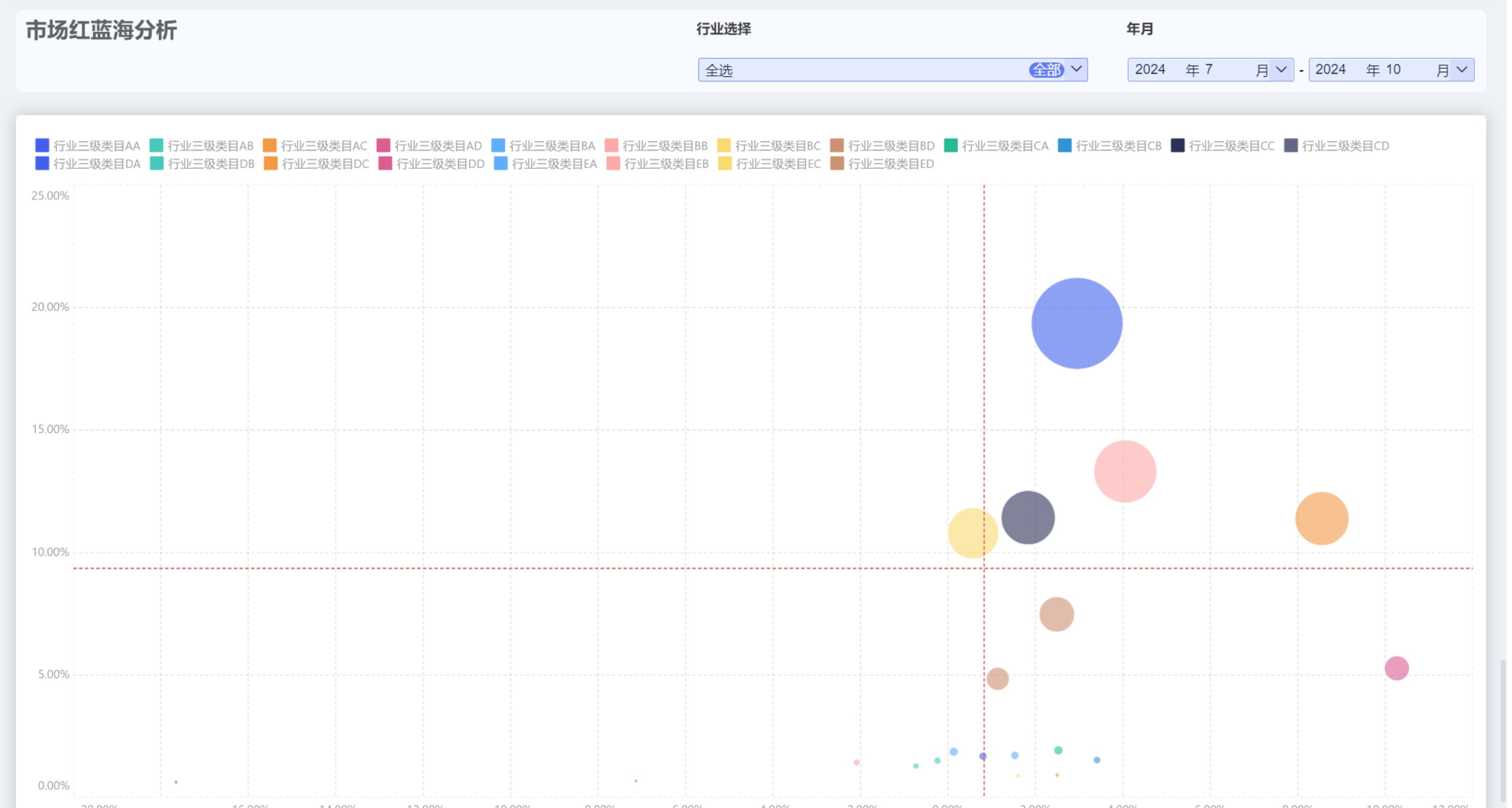
Task: Open the 行业选择 dropdown arrow
Action: [x=1076, y=69]
